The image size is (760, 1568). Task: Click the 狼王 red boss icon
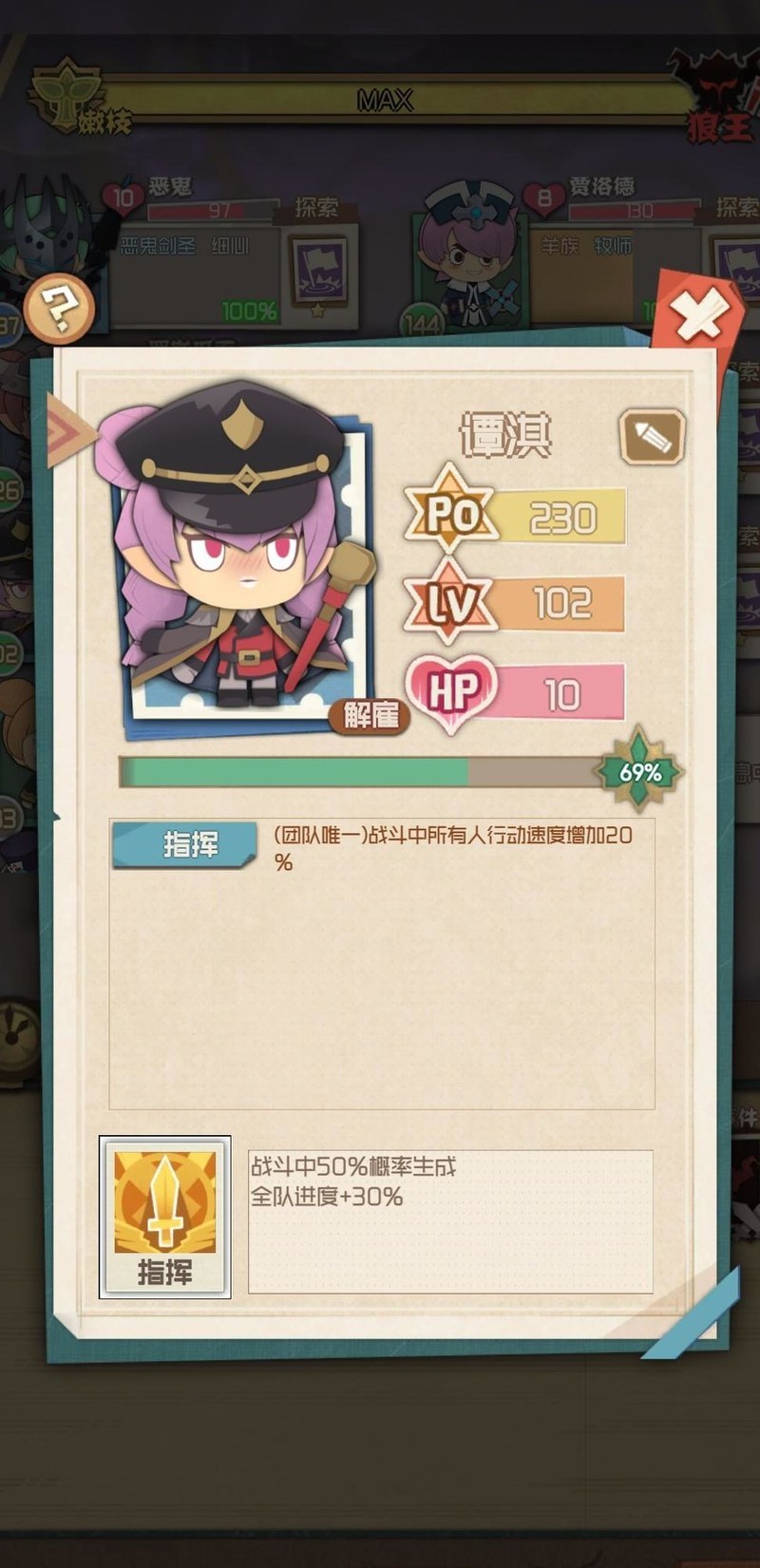[x=718, y=98]
